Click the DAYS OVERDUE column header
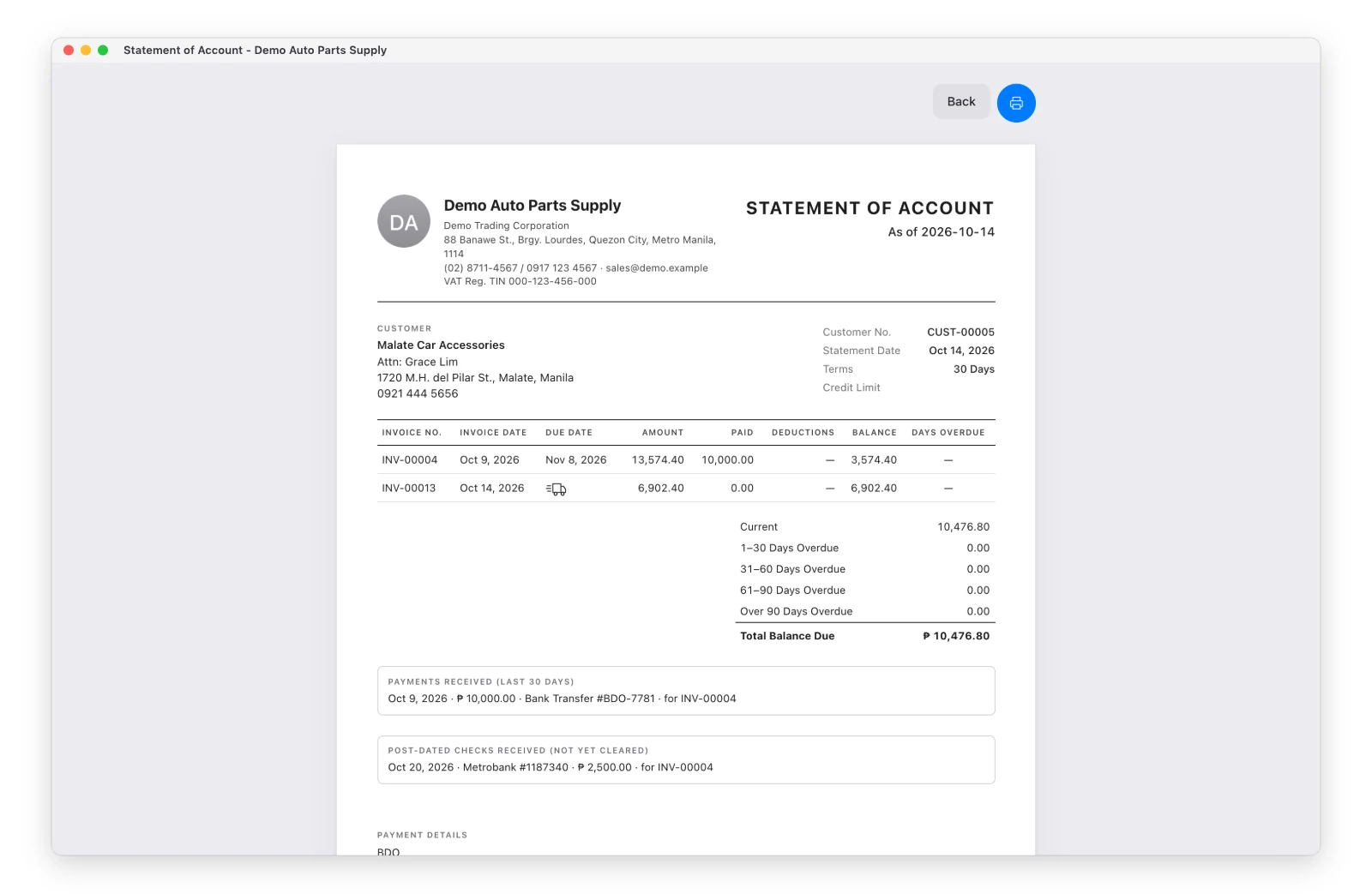The image size is (1372, 894). pyautogui.click(x=948, y=433)
